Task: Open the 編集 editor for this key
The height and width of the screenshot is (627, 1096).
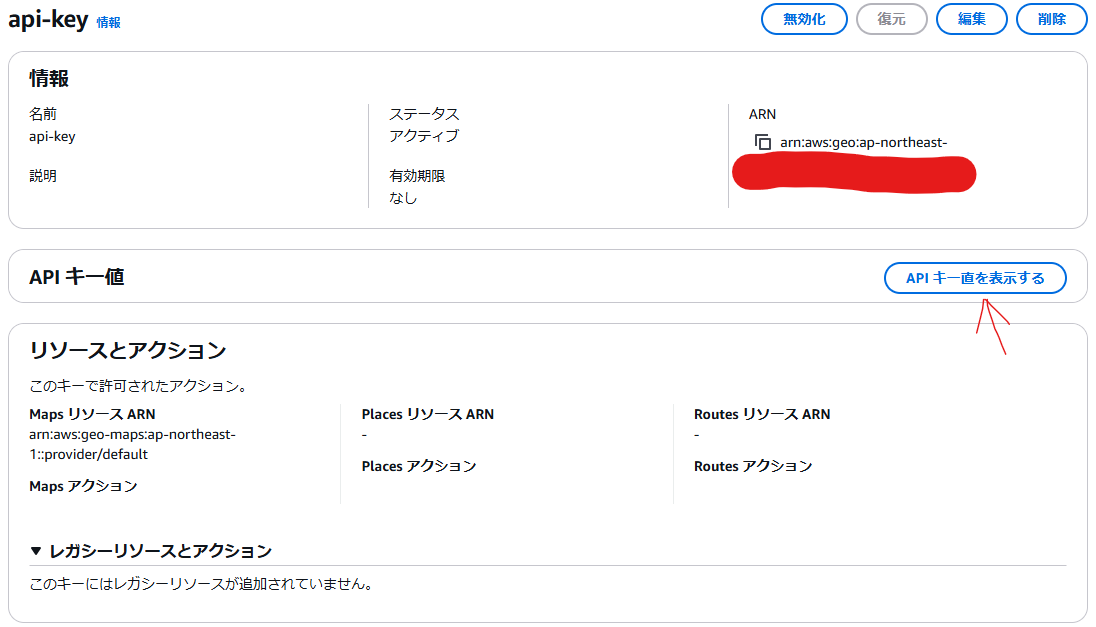Action: 971,19
